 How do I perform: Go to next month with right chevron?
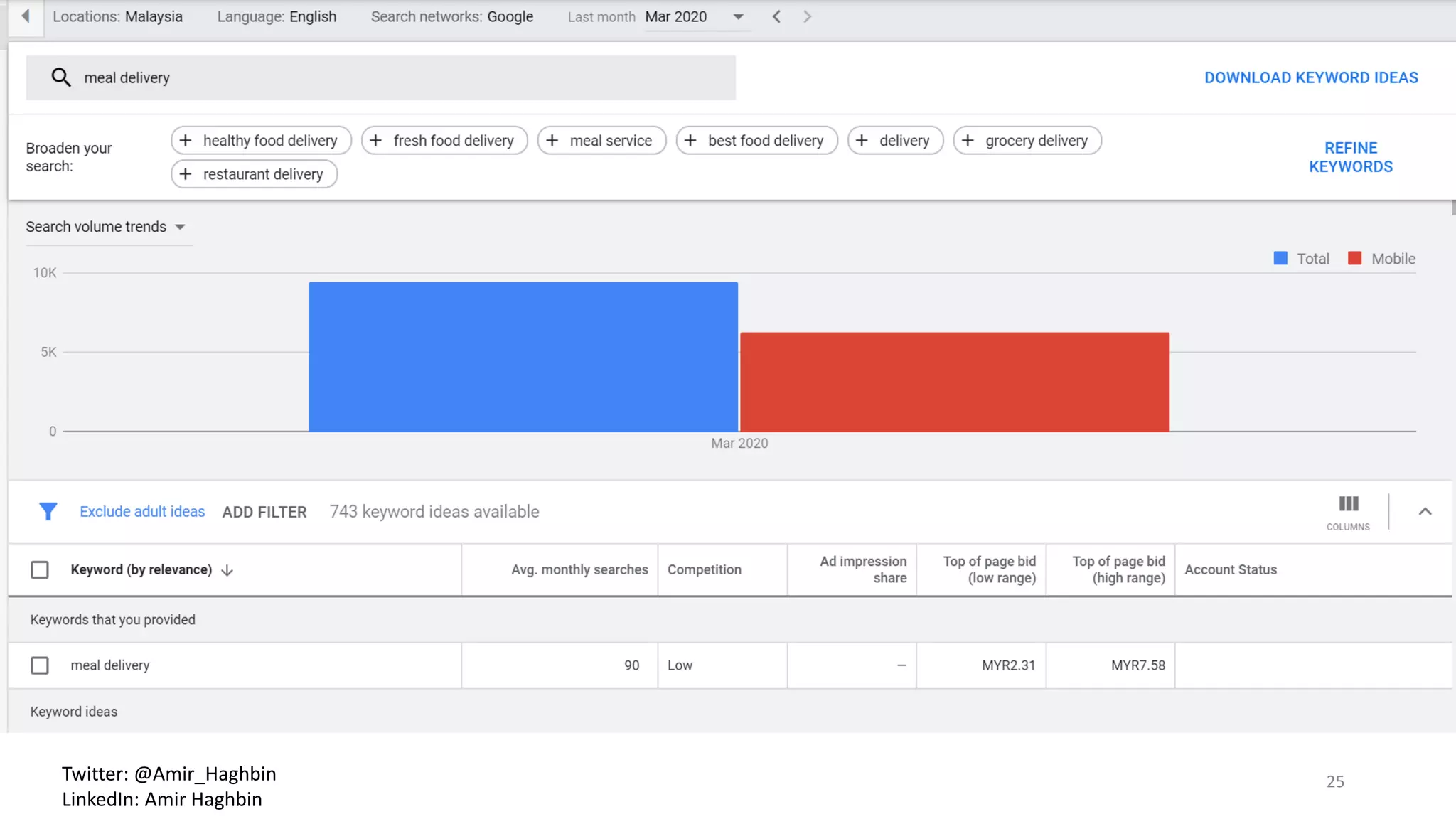click(x=807, y=16)
